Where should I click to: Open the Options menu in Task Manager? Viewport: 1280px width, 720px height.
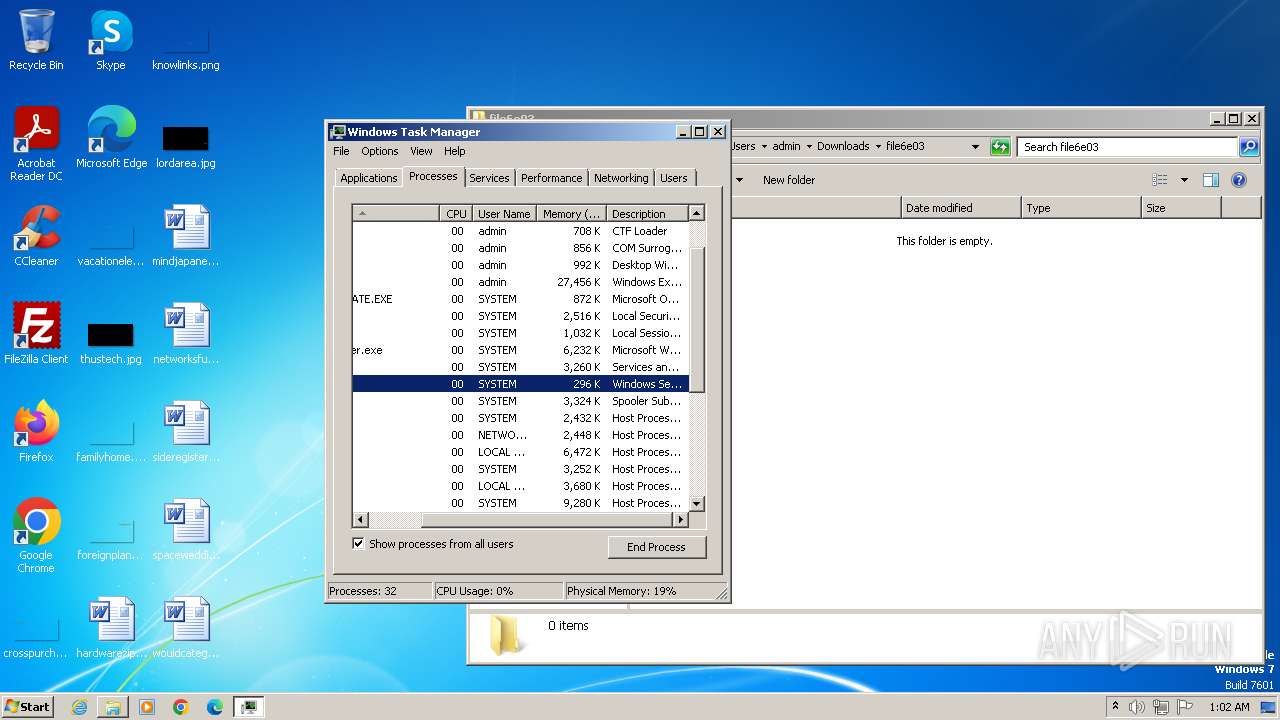[380, 151]
